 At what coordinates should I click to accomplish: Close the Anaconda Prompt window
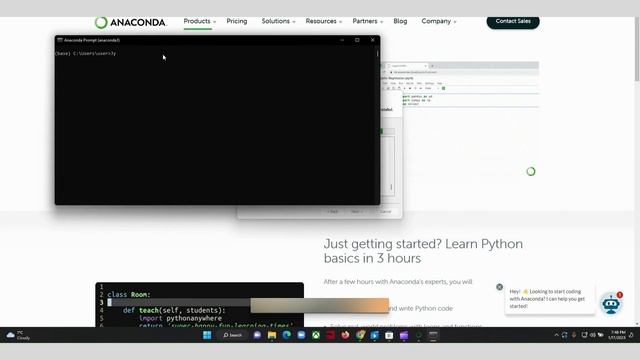click(x=372, y=40)
